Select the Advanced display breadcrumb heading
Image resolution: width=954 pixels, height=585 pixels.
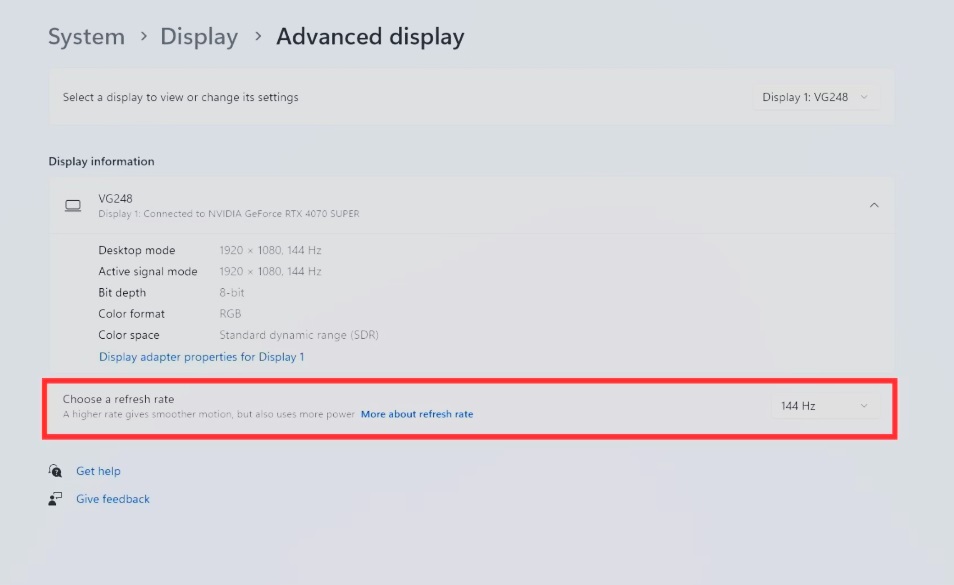tap(370, 36)
